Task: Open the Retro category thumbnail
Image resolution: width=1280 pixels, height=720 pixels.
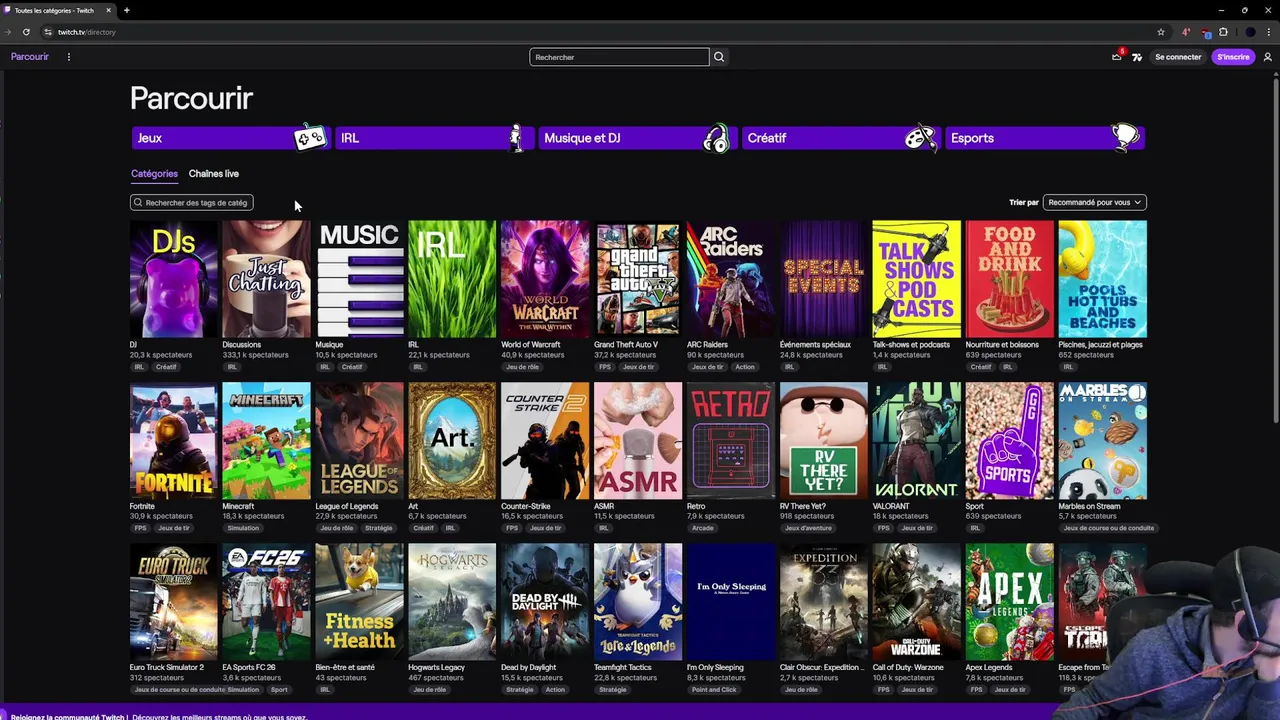Action: 731,441
